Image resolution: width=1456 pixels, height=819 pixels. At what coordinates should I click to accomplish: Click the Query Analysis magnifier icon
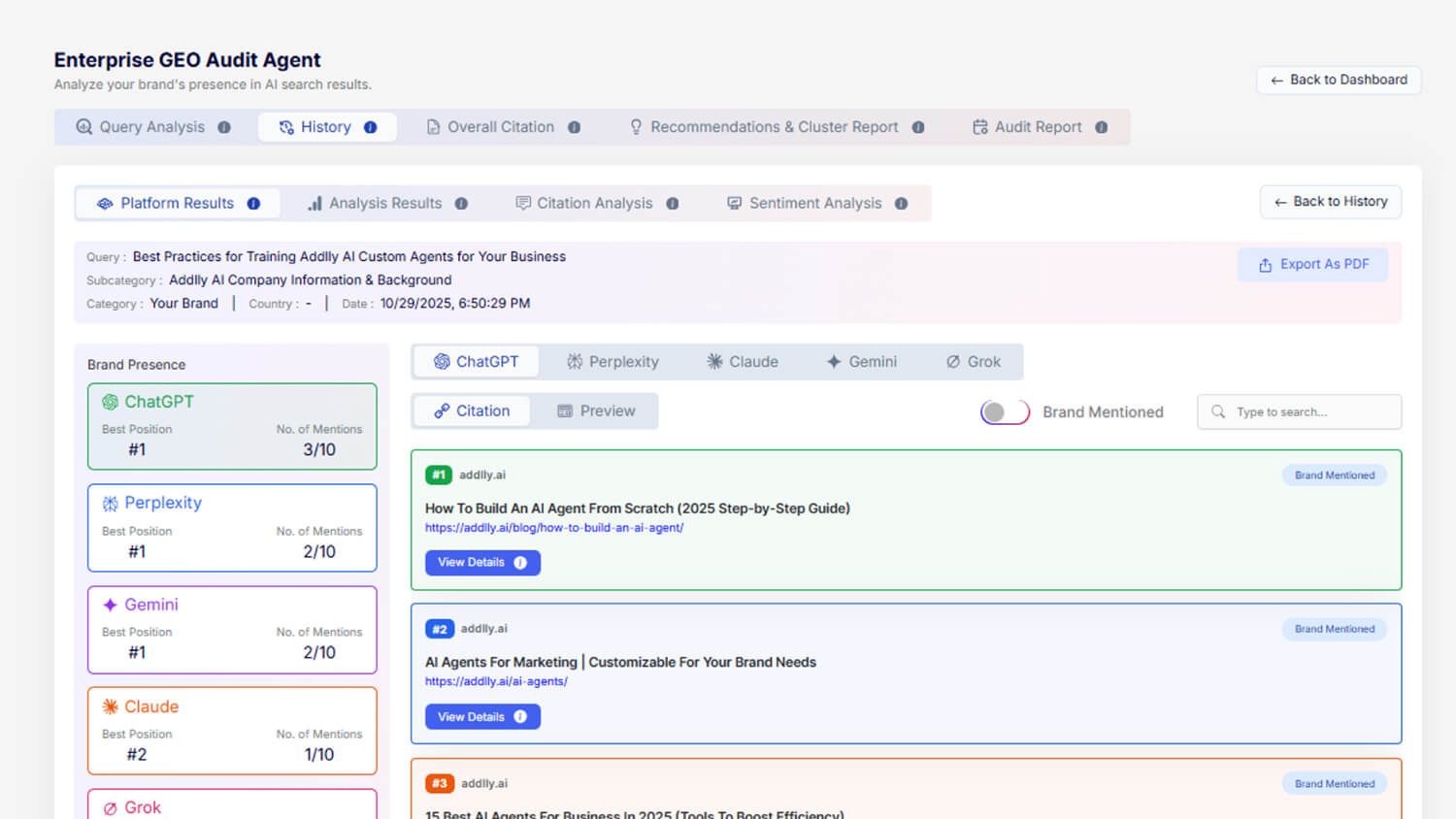(84, 127)
